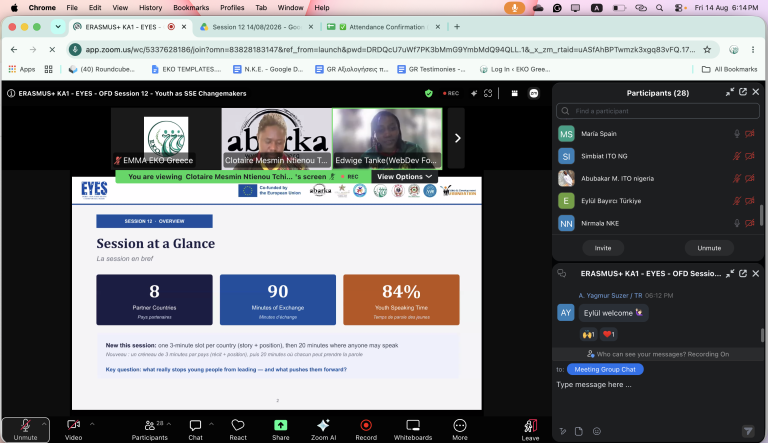Unmute microphone in meeting toolbar
This screenshot has height=443, width=768.
(x=25, y=430)
